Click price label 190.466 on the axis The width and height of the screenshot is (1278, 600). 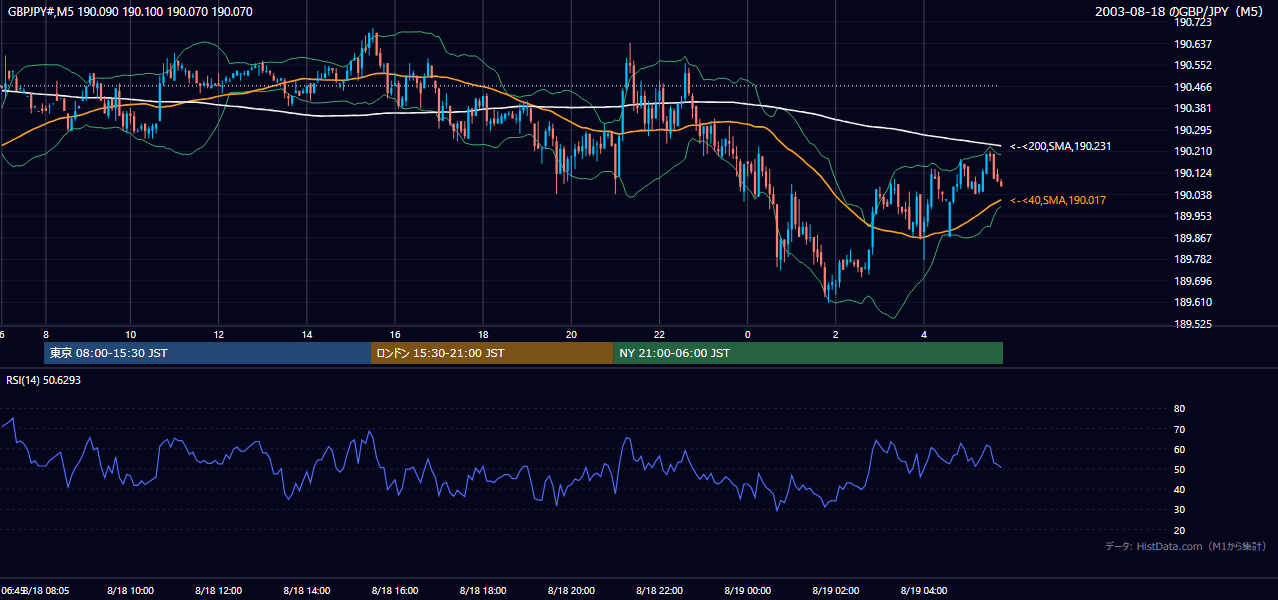[x=1193, y=87]
